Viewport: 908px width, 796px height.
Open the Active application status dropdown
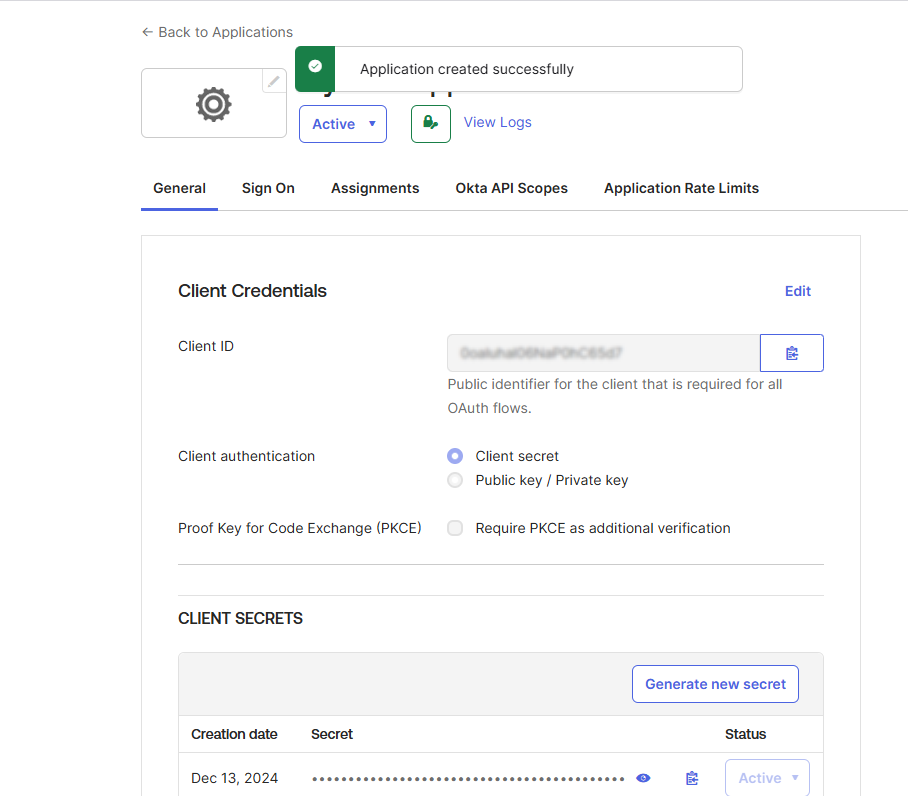(343, 124)
